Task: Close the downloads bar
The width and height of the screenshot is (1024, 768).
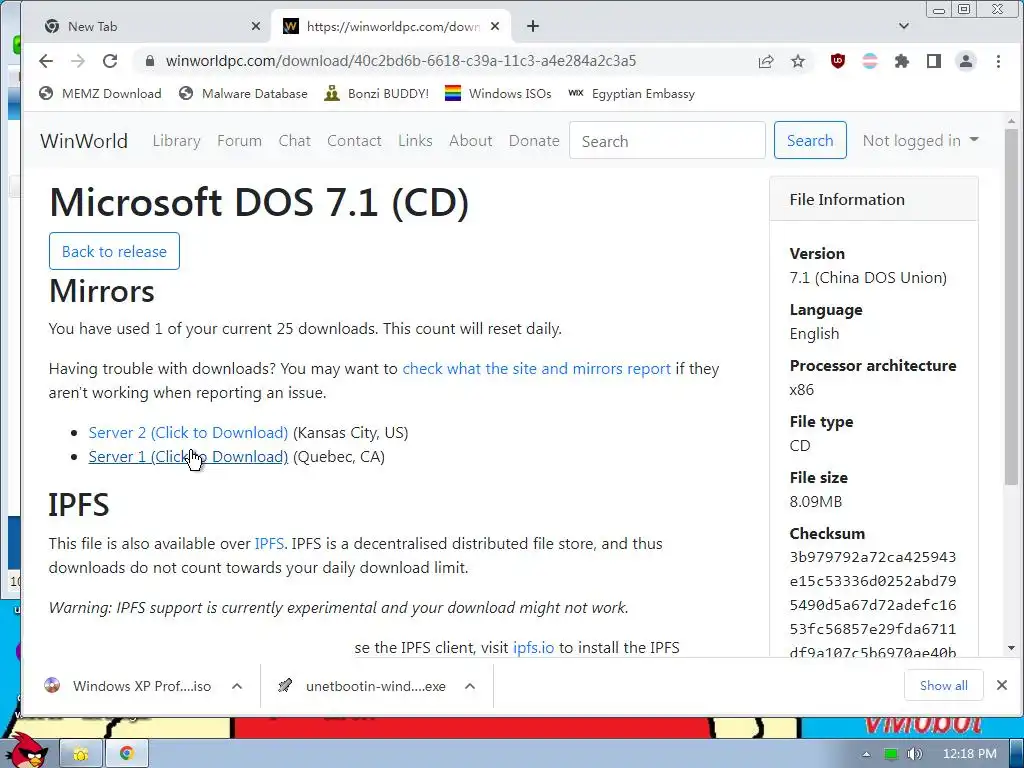Action: point(1002,685)
